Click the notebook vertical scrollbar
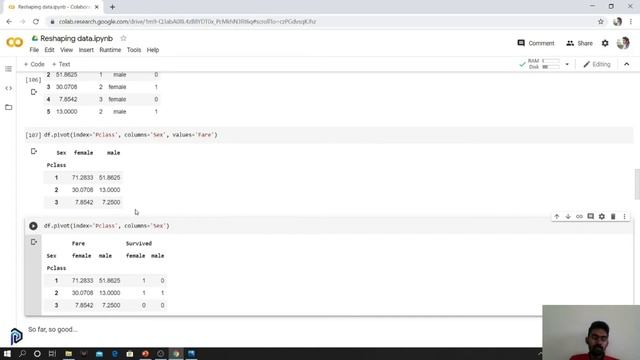The width and height of the screenshot is (640, 360). tap(637, 184)
